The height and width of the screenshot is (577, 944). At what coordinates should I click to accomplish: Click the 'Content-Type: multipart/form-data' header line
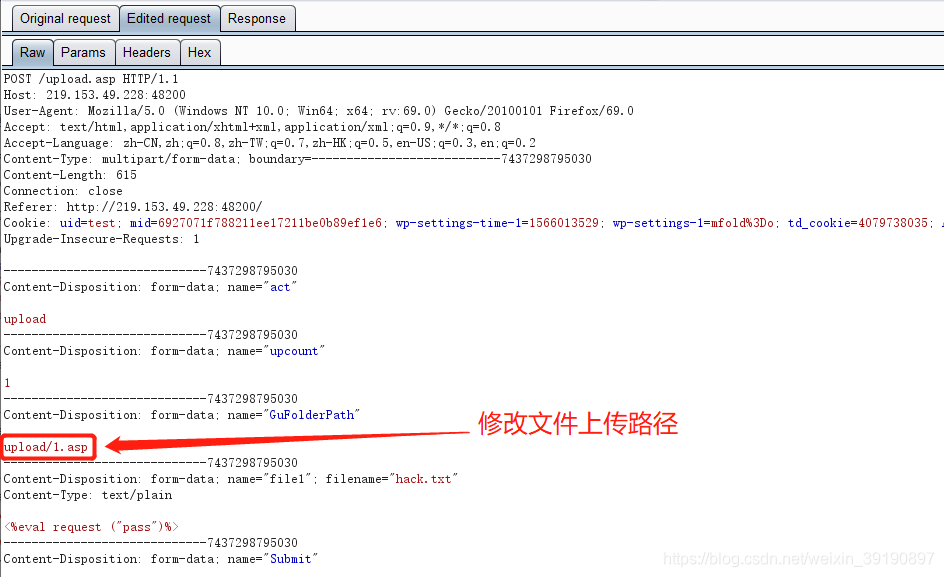click(x=297, y=159)
